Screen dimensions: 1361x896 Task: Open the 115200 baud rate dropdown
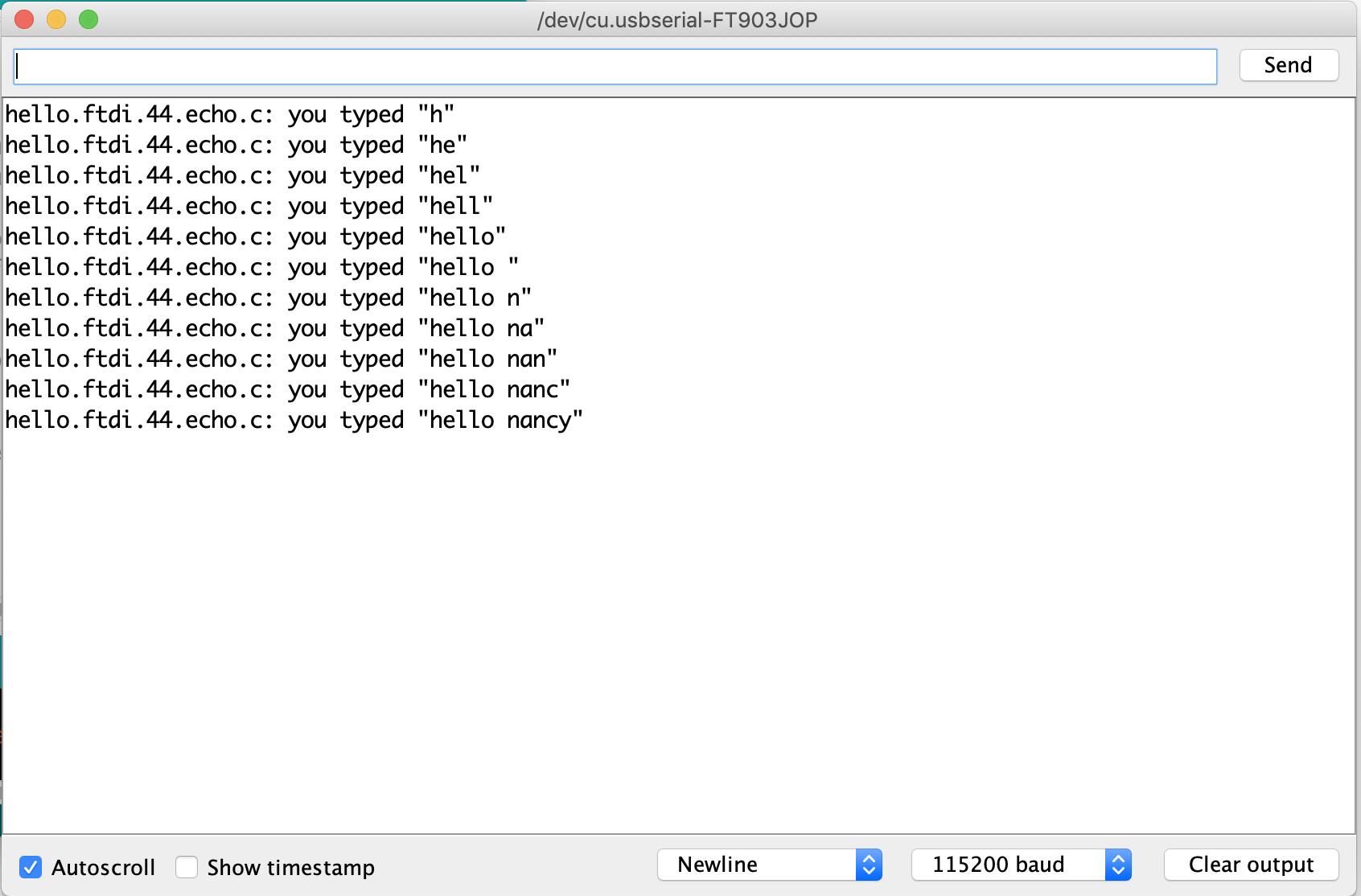(1022, 865)
